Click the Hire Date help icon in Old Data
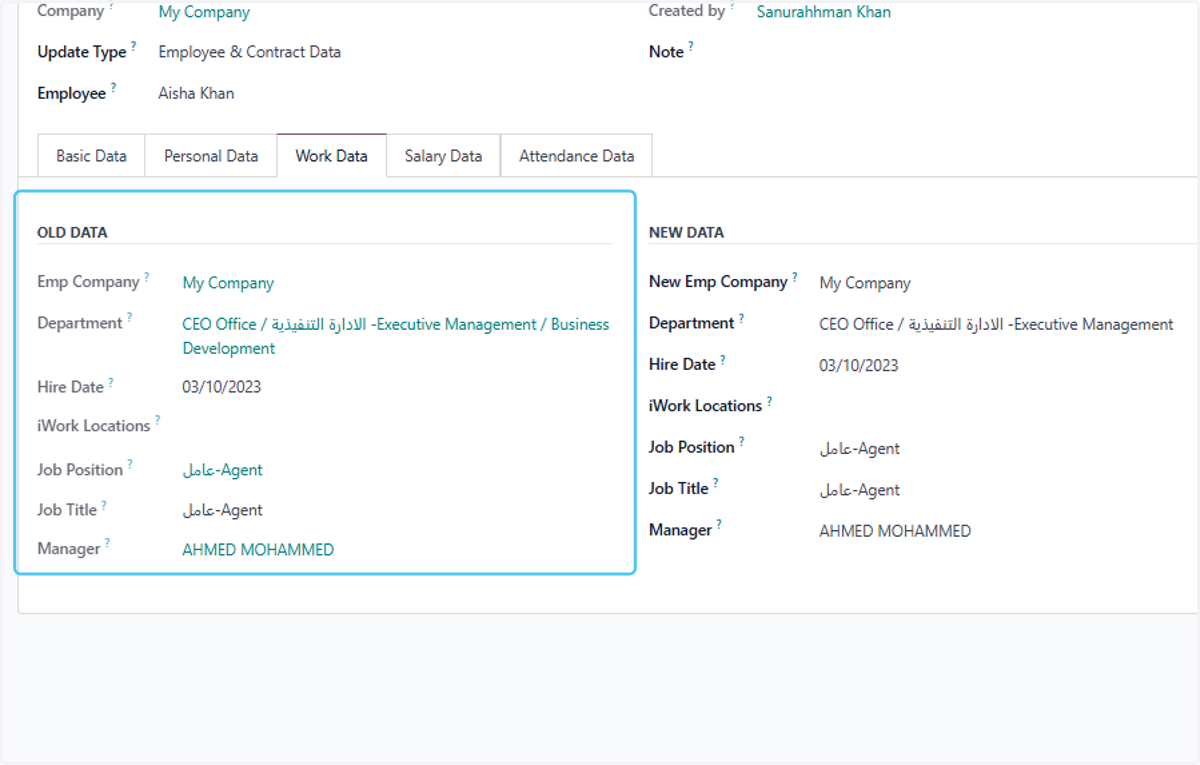This screenshot has height=765, width=1200. click(x=111, y=382)
